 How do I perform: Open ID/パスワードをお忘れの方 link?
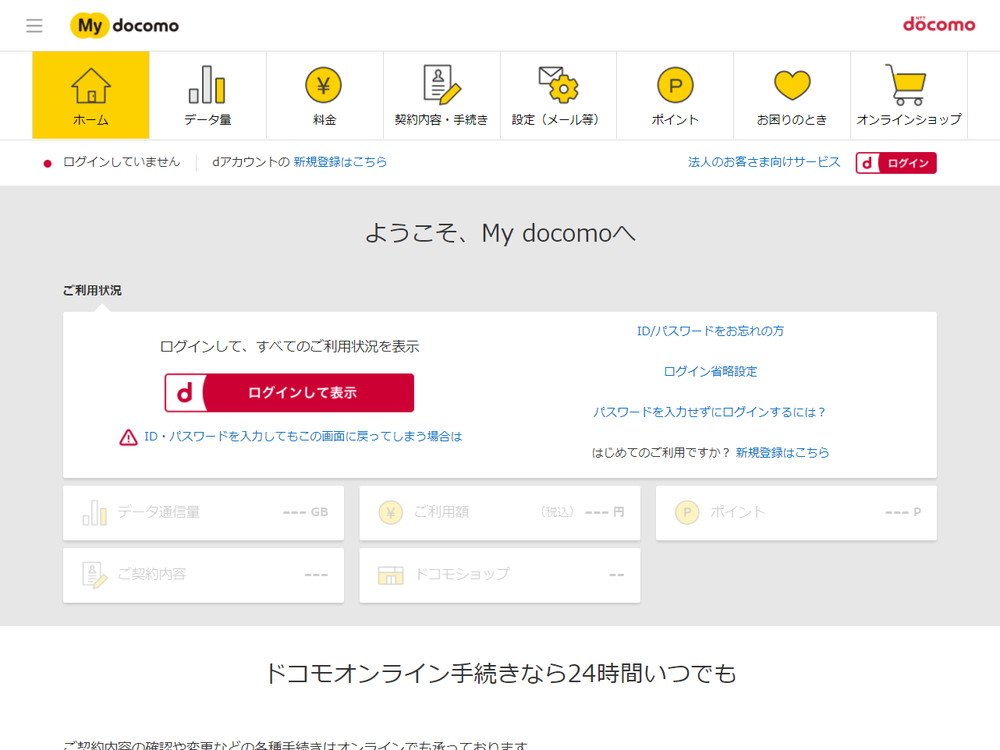(x=710, y=331)
